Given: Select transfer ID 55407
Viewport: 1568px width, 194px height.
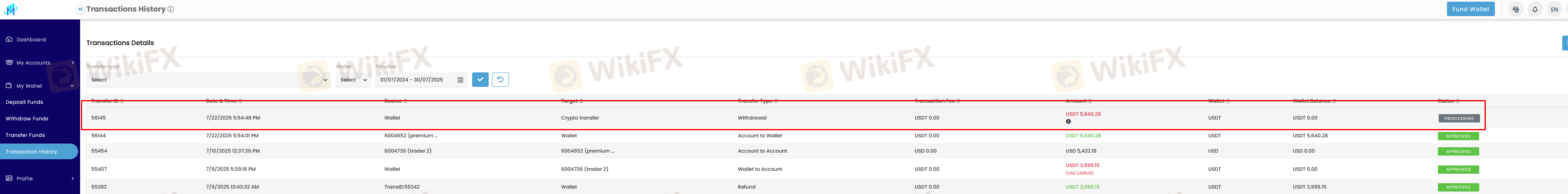Looking at the screenshot, I should click(x=99, y=169).
